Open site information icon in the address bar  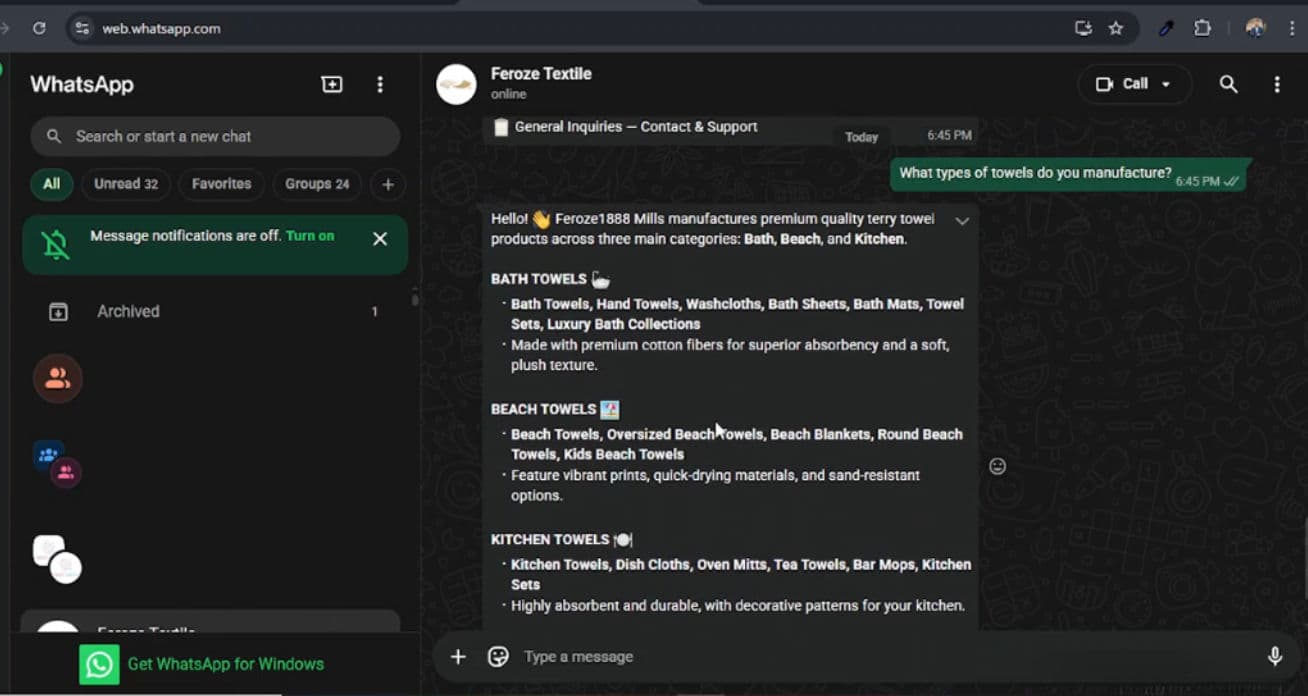tap(83, 28)
